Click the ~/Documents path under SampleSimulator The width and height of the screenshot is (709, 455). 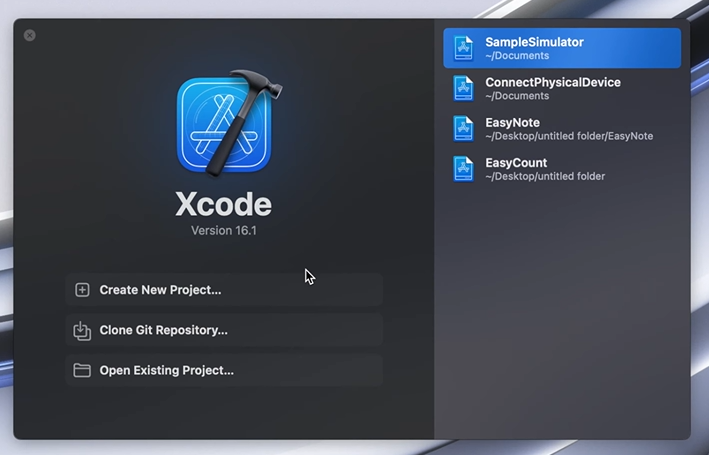click(x=517, y=56)
